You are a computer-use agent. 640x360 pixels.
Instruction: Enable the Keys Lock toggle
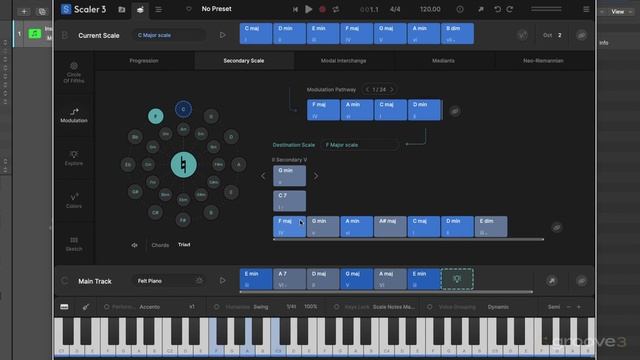336,307
